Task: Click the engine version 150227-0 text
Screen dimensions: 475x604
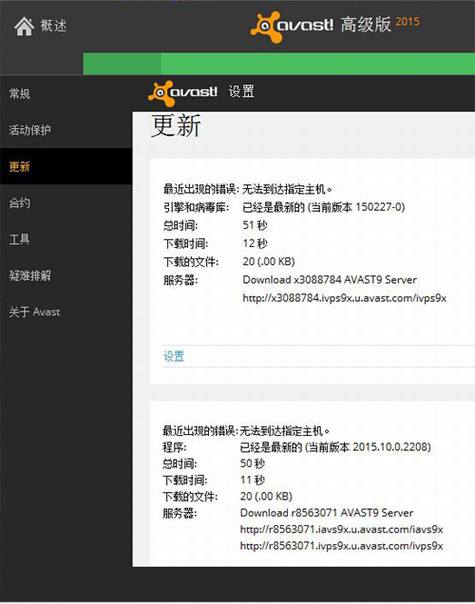Action: point(380,207)
